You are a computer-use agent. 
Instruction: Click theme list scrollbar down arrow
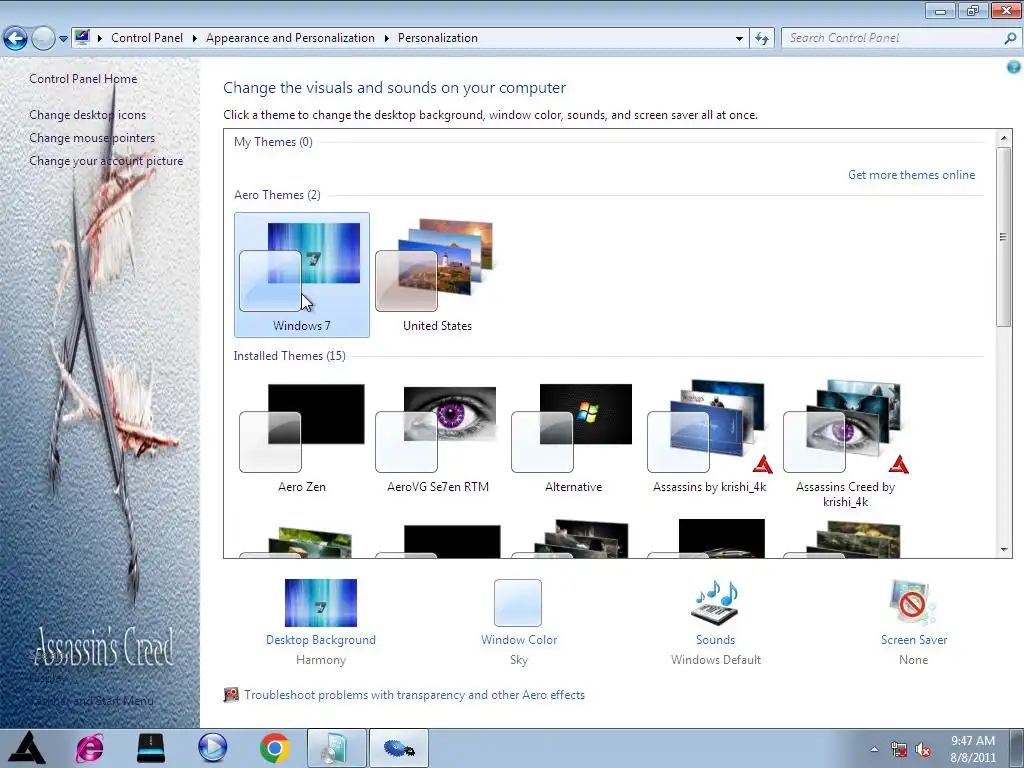click(x=1004, y=550)
